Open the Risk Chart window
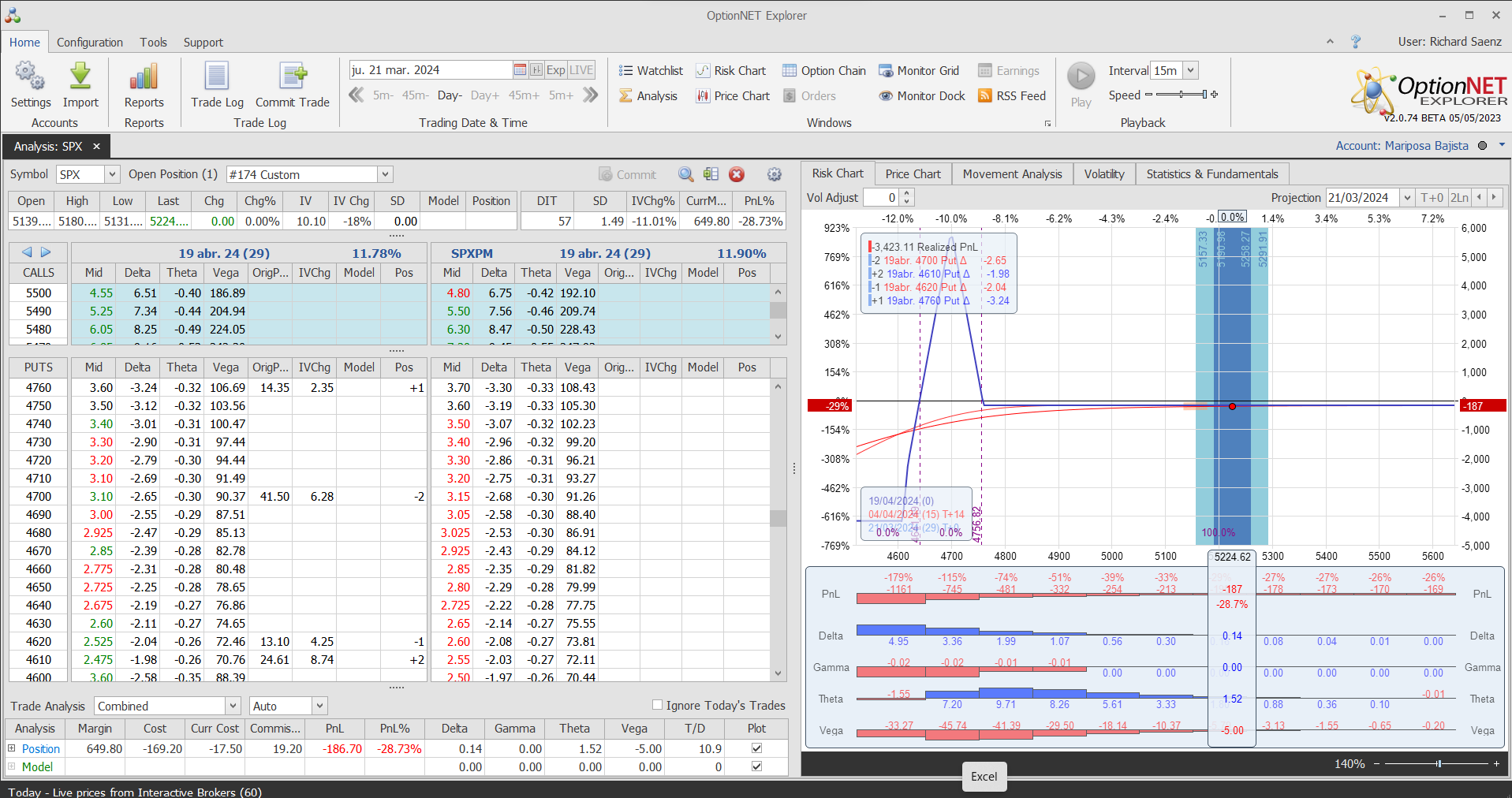The width and height of the screenshot is (1512, 798). coord(730,71)
